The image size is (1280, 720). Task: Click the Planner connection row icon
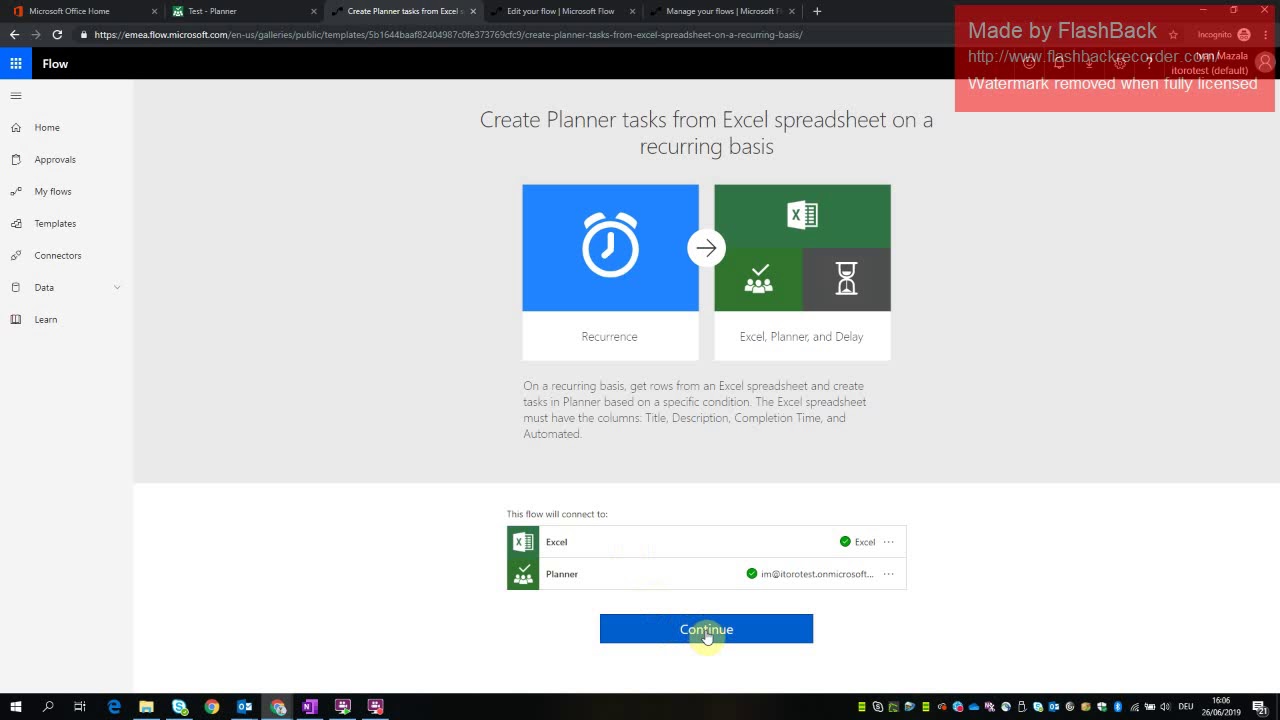tap(523, 574)
